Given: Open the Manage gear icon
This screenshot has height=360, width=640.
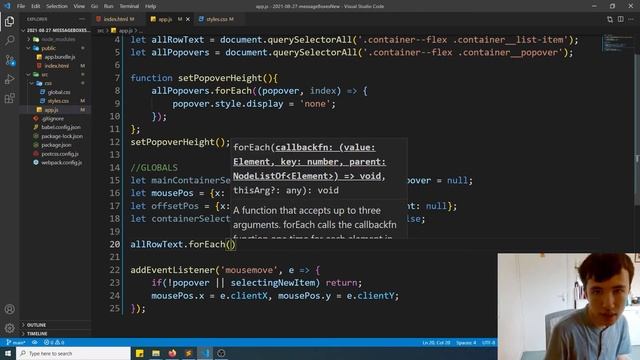Looking at the screenshot, I should pyautogui.click(x=9, y=328).
